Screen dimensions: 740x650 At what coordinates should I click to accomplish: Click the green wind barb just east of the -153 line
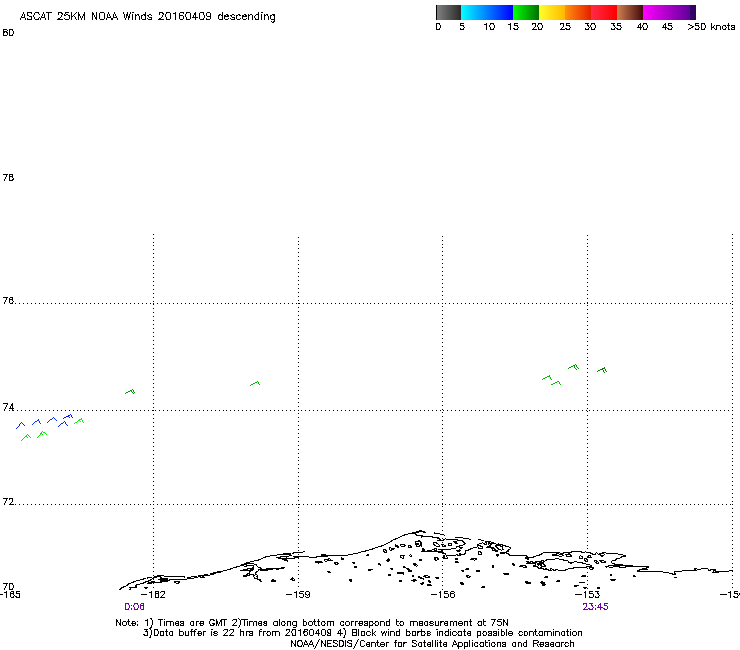(x=602, y=370)
